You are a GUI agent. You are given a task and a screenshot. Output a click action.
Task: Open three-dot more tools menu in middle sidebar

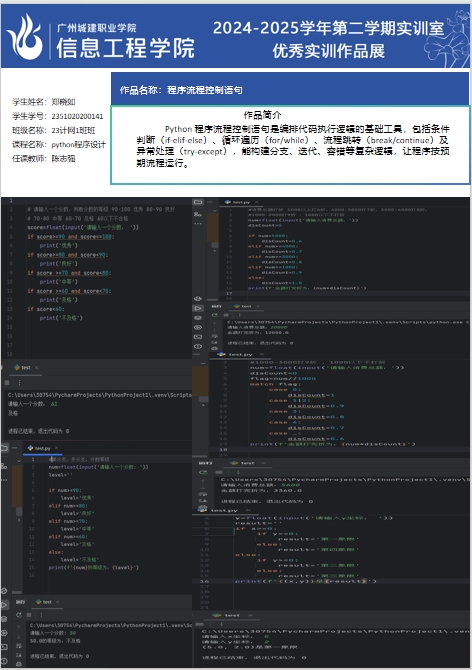(198, 223)
